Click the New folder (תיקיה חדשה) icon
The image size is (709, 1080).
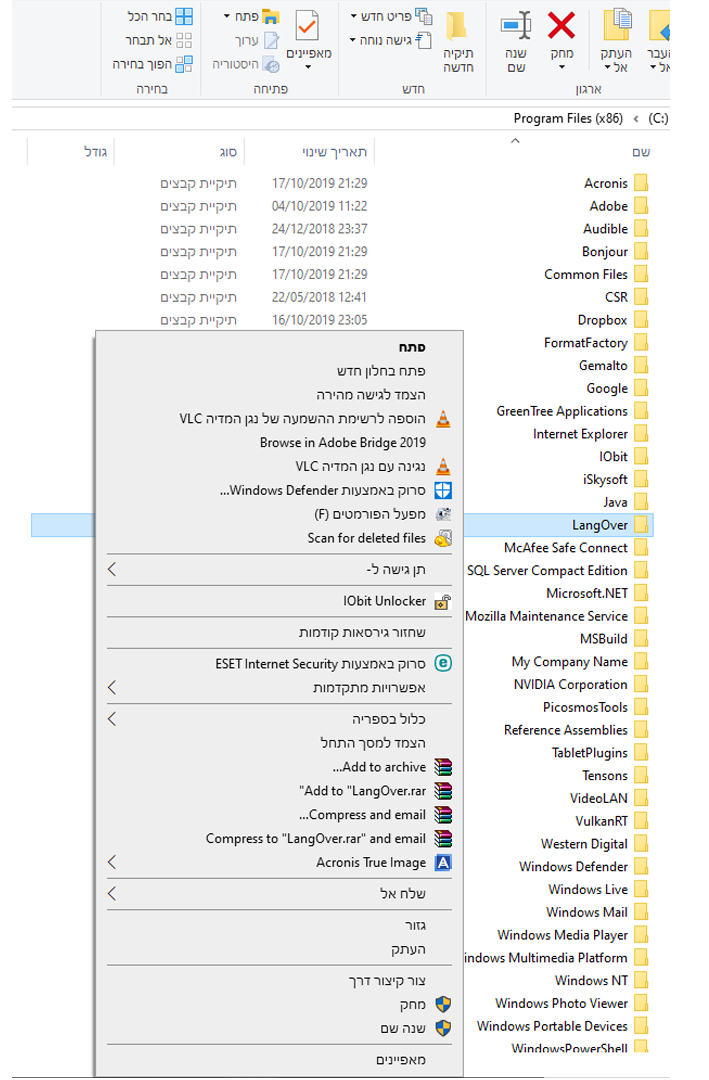[457, 26]
